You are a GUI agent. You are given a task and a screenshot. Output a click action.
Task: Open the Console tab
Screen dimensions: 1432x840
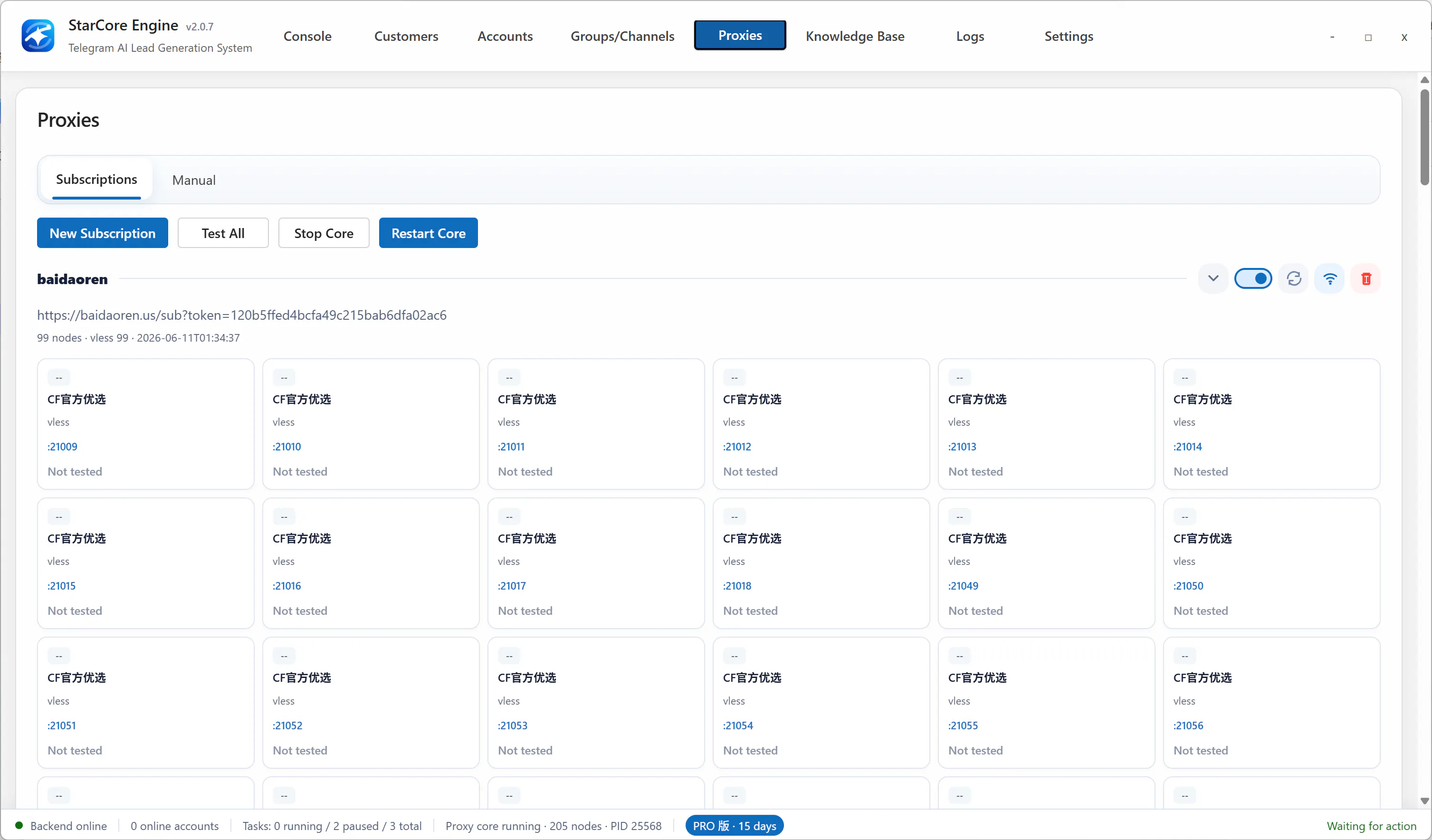click(307, 36)
